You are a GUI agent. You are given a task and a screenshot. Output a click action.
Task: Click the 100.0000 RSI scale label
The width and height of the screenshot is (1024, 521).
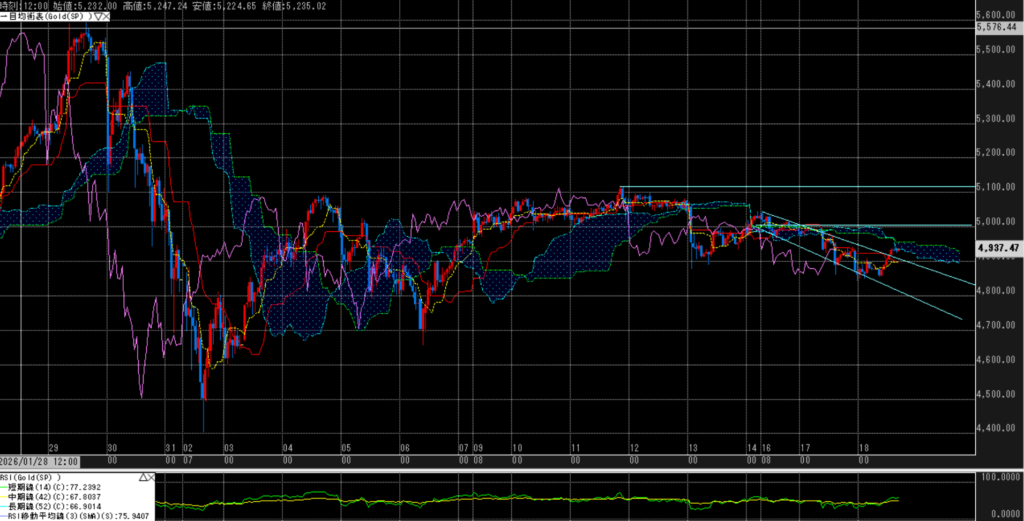(x=998, y=479)
